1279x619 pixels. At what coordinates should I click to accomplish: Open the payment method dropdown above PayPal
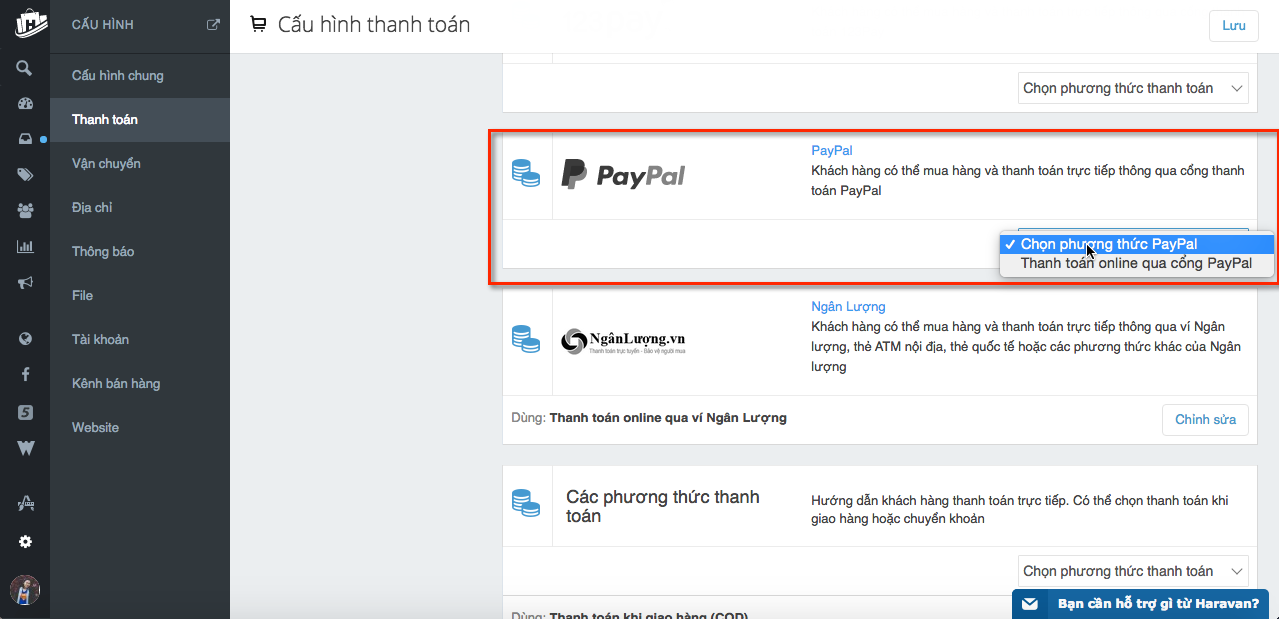(1133, 88)
